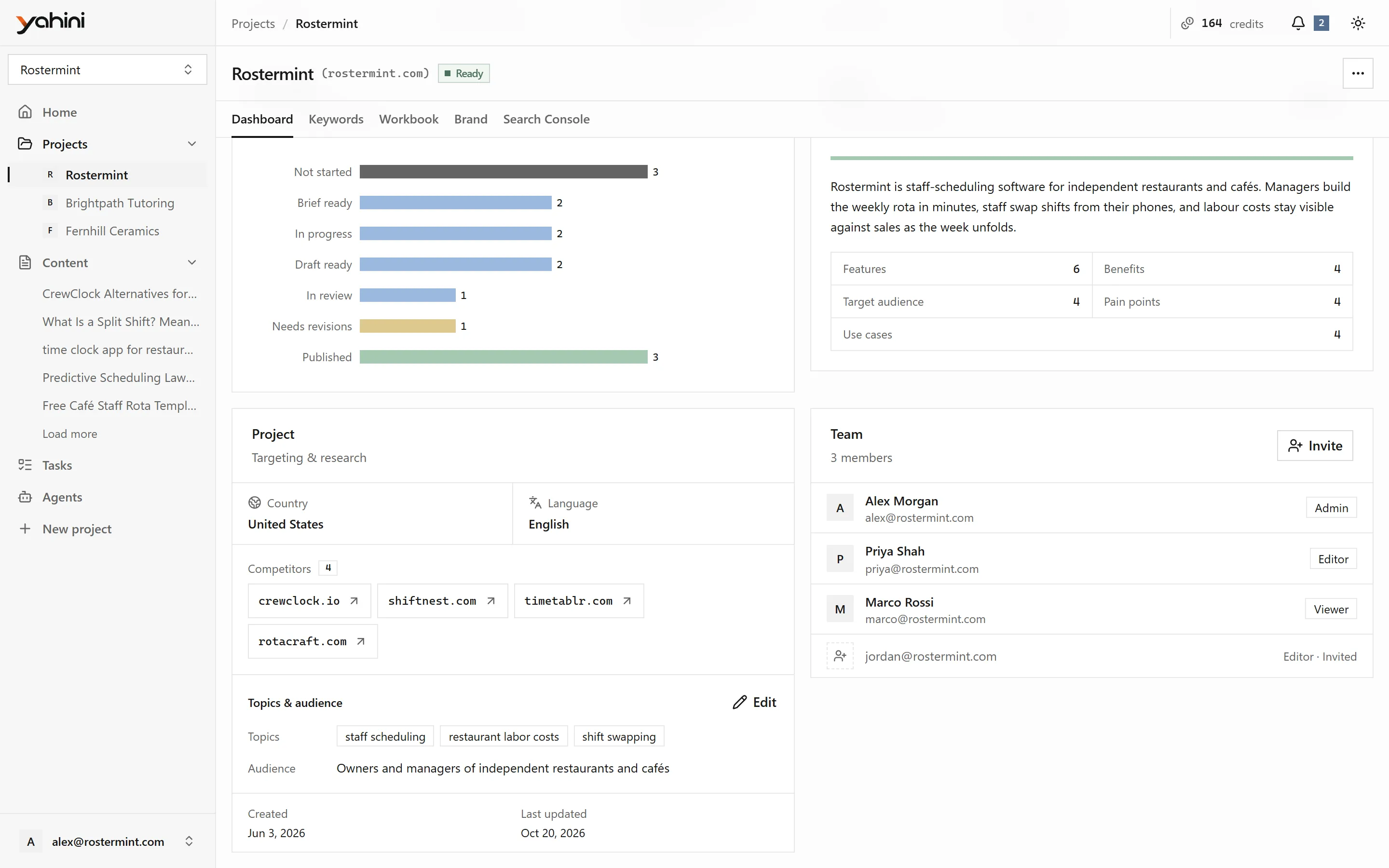Switch to the Brand tab

pyautogui.click(x=471, y=119)
